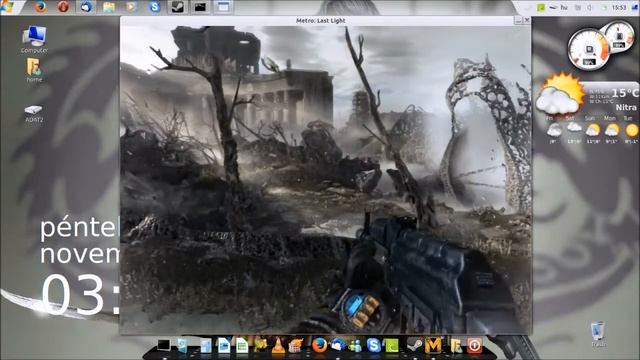Open the file manager icon in top panel

pos(109,7)
